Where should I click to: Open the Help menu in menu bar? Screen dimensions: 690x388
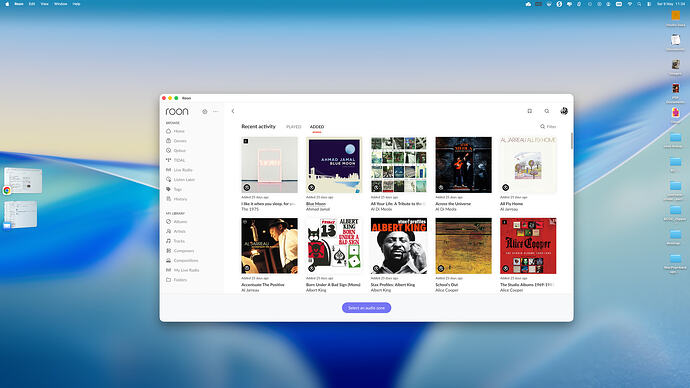(76, 4)
